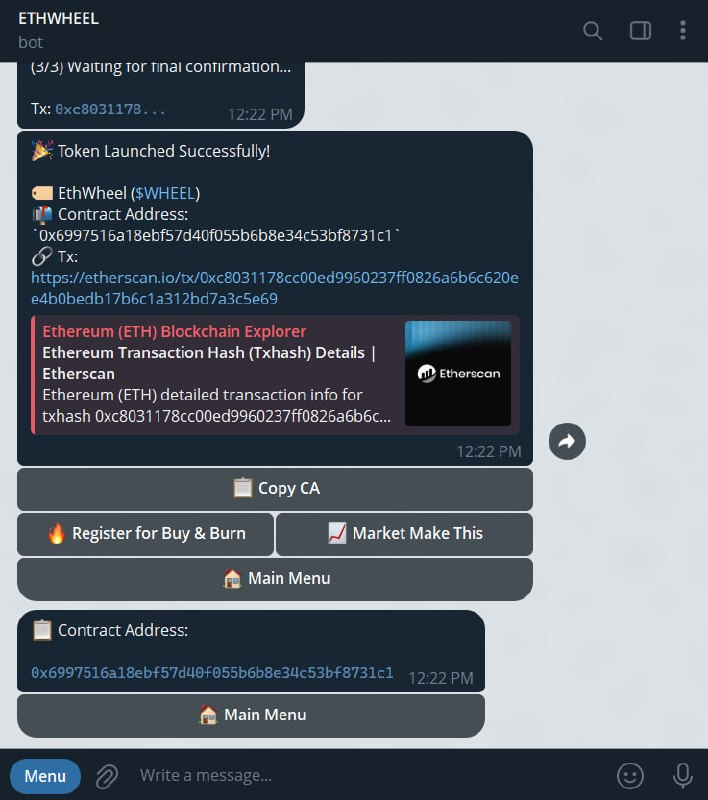Click the 12:22 PM timestamp on launch message
This screenshot has width=708, height=800.
coord(489,452)
